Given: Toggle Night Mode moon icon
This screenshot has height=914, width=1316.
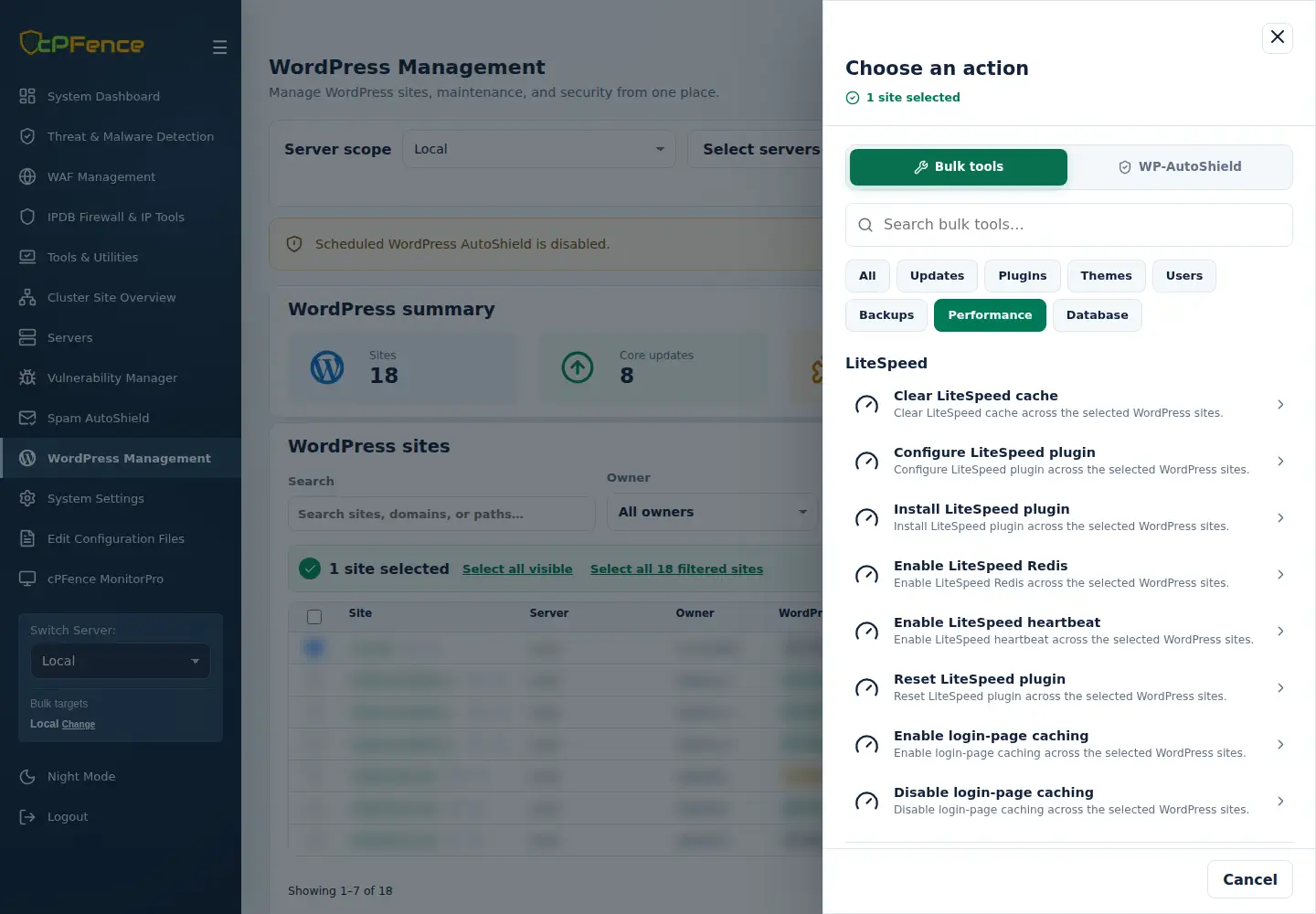Looking at the screenshot, I should 27,776.
